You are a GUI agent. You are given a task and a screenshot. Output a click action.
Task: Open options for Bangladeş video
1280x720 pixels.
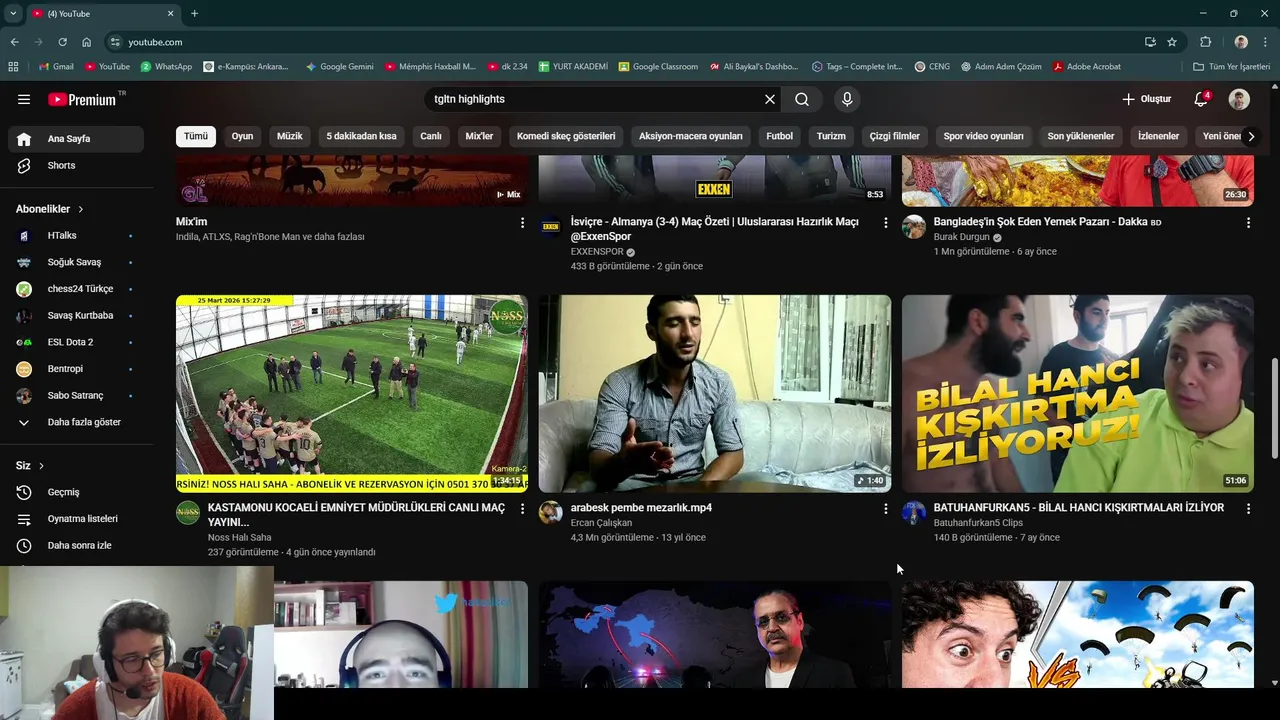click(x=1248, y=223)
